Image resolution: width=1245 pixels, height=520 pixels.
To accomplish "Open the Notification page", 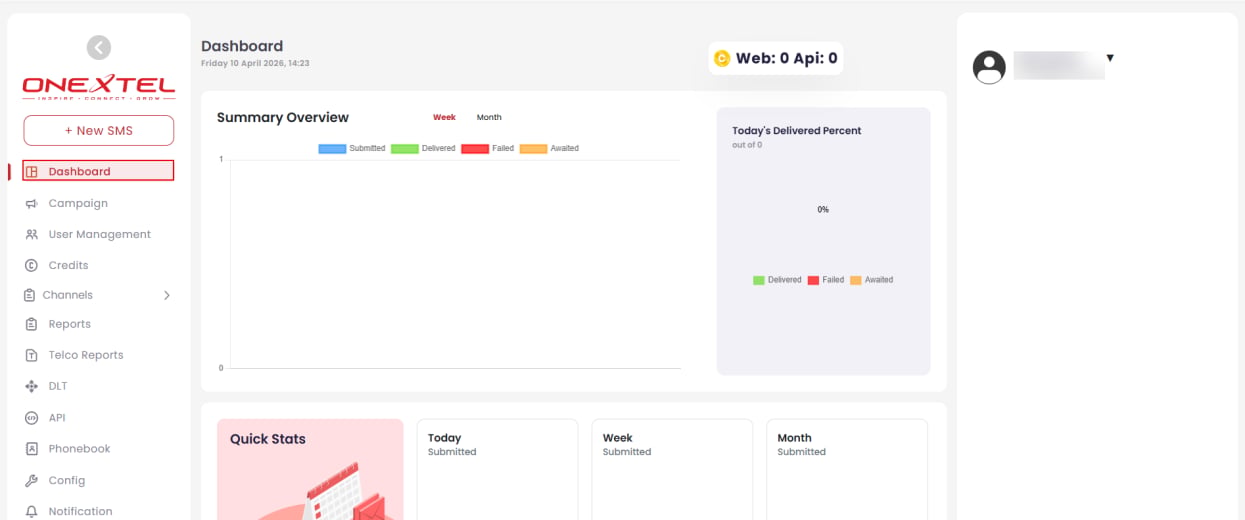I will (x=80, y=511).
